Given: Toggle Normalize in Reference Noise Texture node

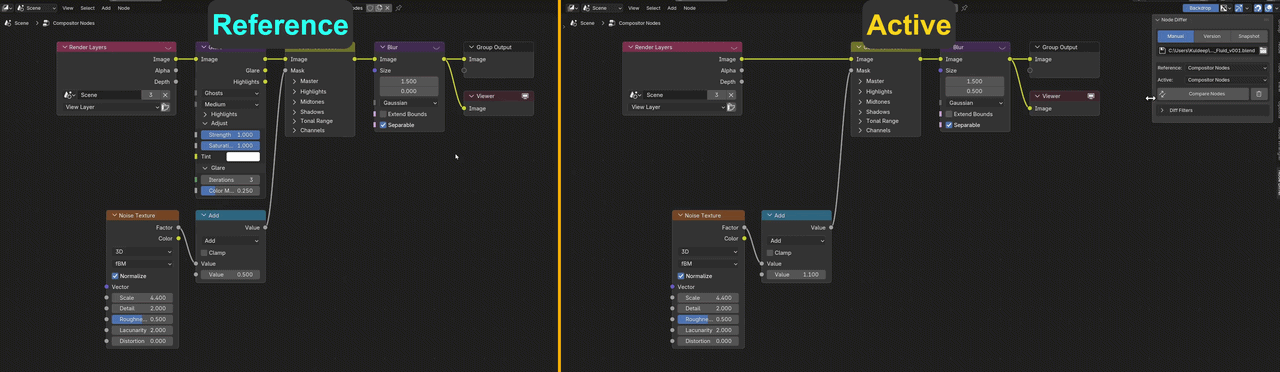Looking at the screenshot, I should (115, 276).
